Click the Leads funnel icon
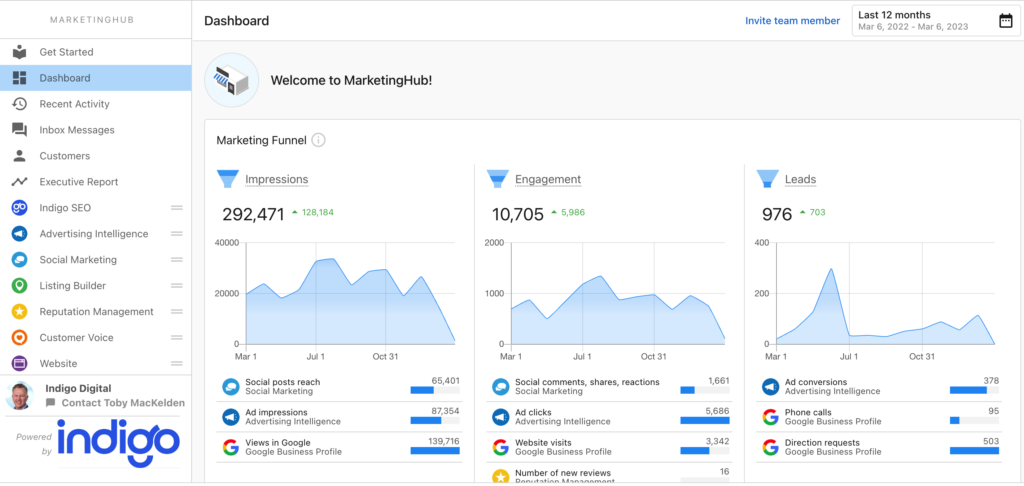Screen dimensions: 1024x486 [767, 179]
